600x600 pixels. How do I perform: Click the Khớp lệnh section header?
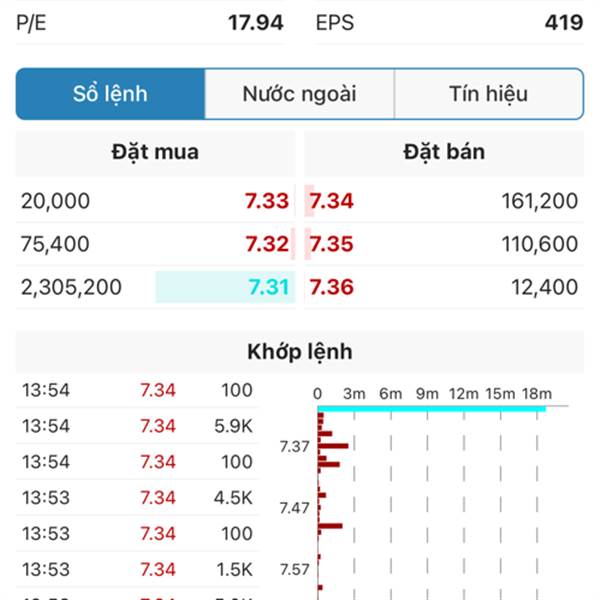[300, 352]
